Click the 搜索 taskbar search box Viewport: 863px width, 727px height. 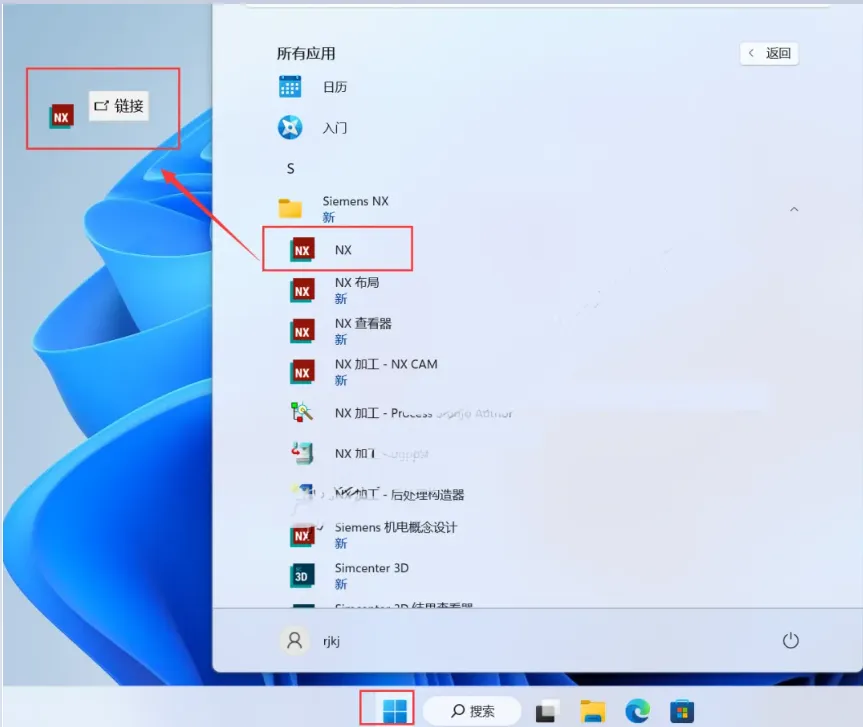(472, 711)
